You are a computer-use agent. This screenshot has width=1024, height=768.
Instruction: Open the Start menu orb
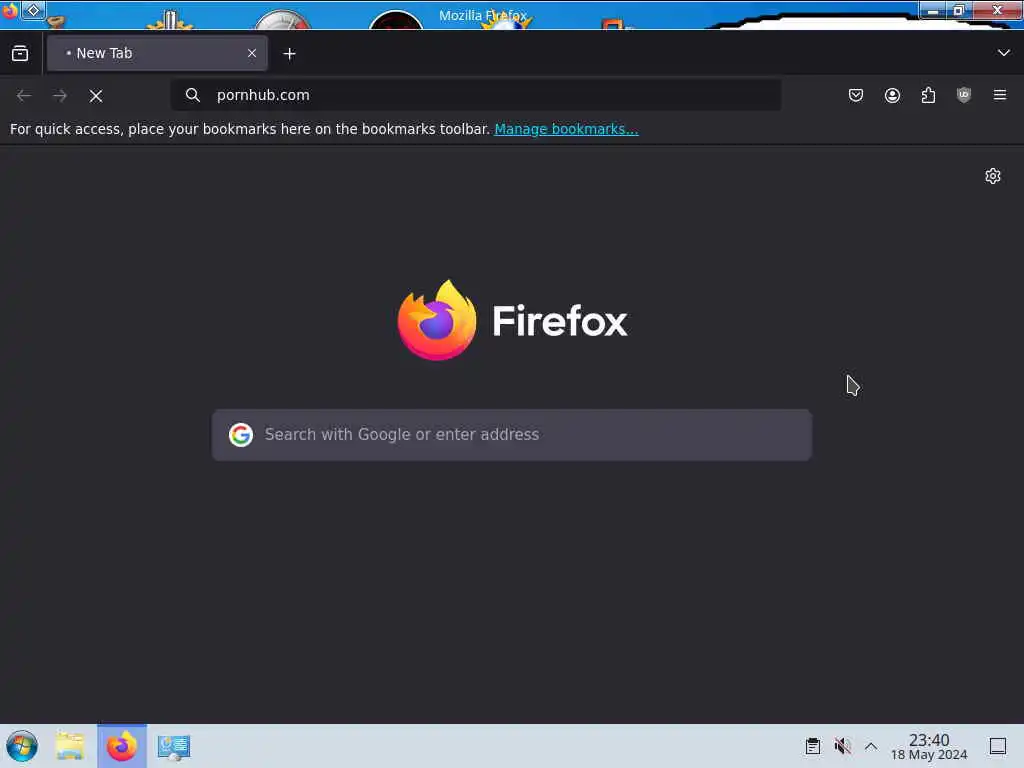pos(22,746)
